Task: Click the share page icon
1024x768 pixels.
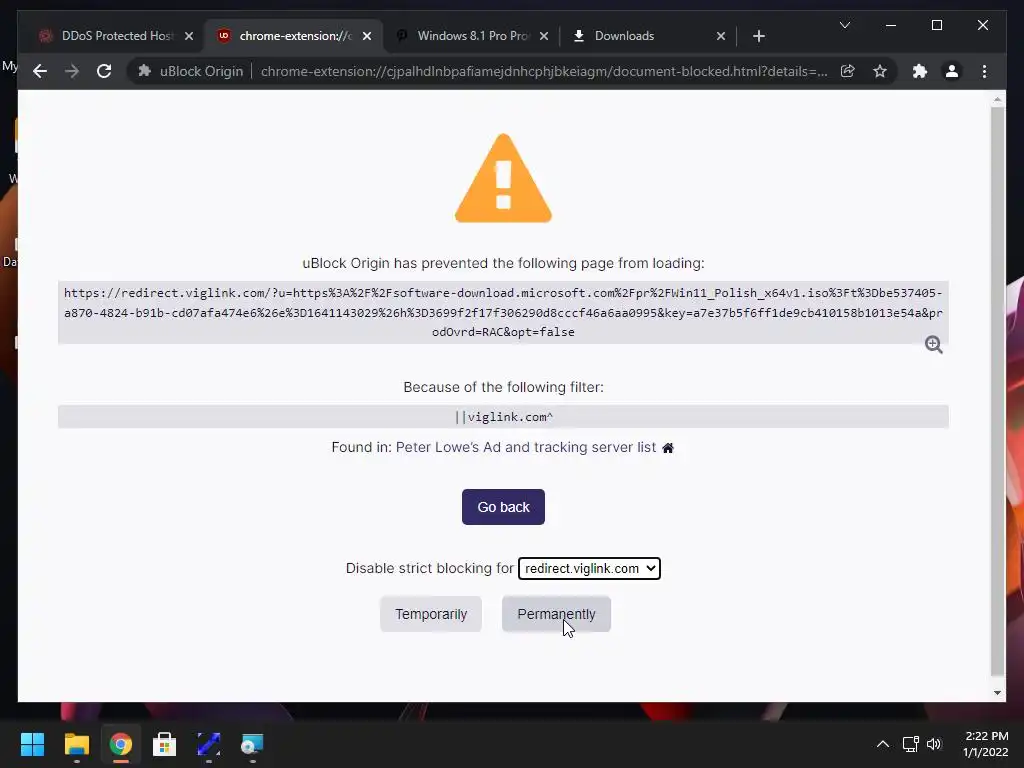Action: click(x=848, y=71)
